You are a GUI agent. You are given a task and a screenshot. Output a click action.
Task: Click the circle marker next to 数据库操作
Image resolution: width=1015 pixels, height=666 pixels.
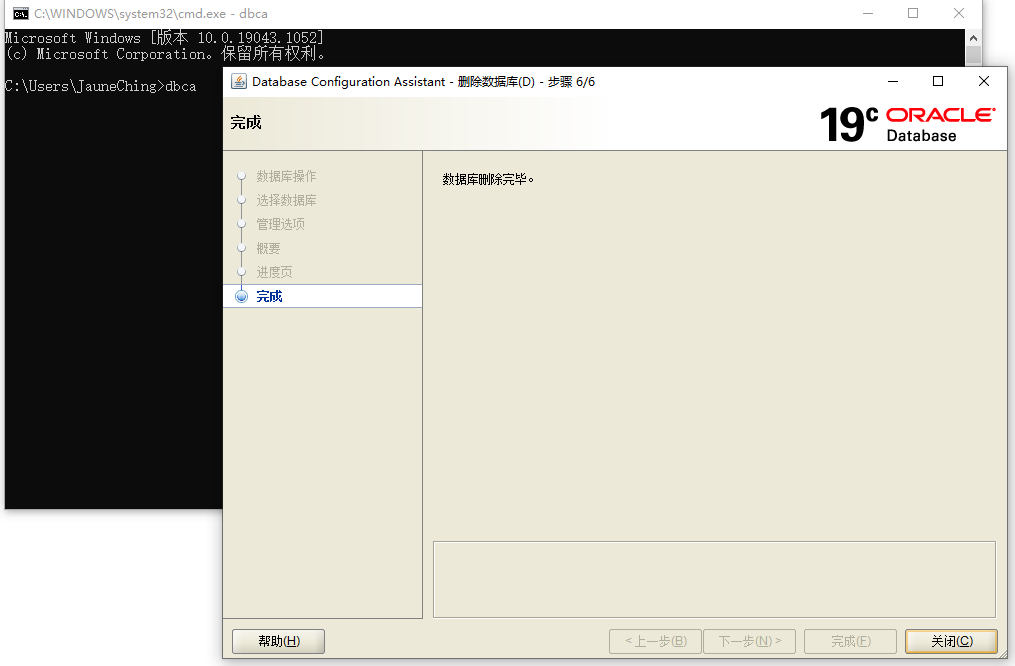pyautogui.click(x=241, y=175)
